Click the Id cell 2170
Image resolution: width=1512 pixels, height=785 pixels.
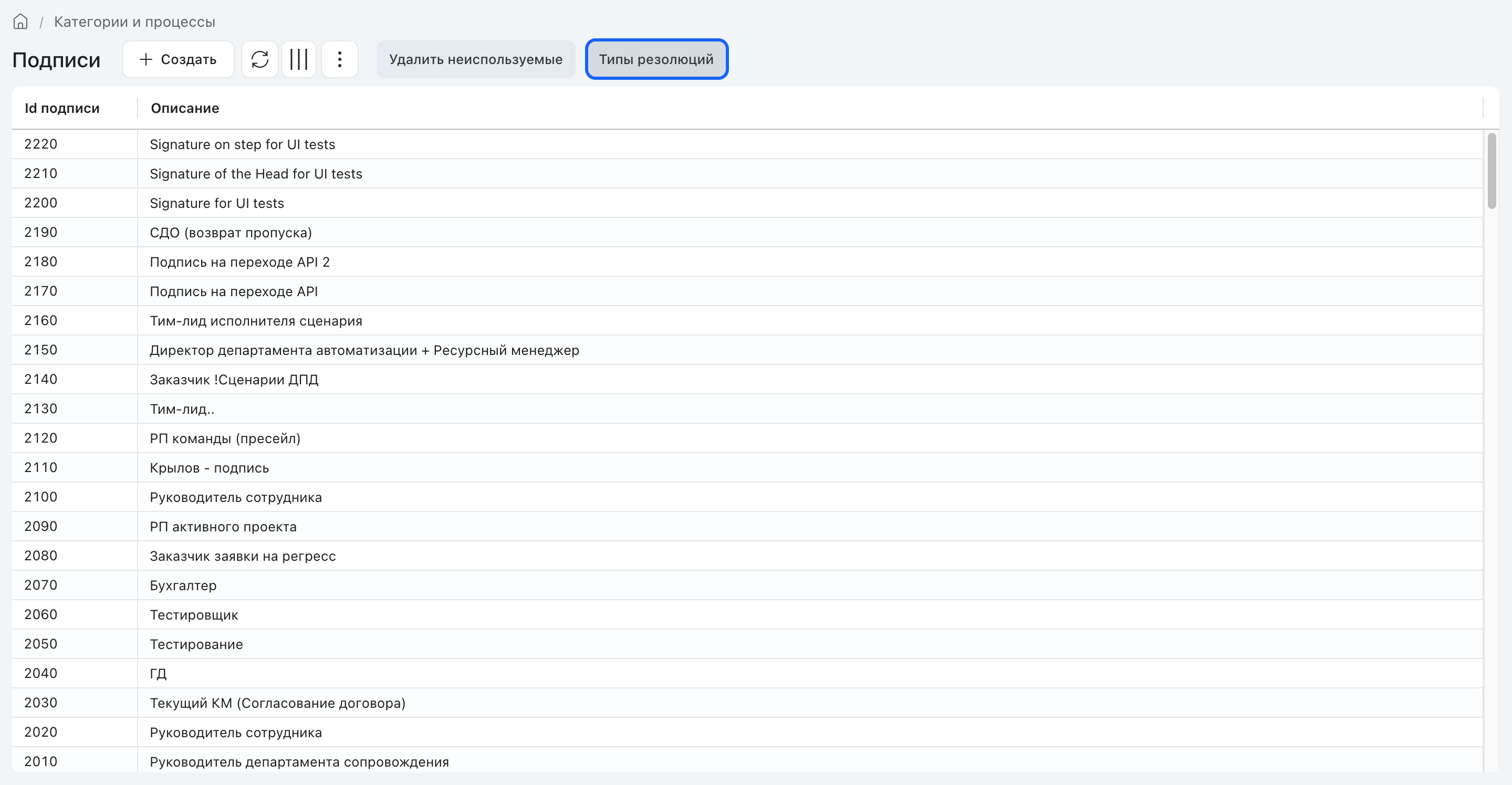tap(75, 291)
